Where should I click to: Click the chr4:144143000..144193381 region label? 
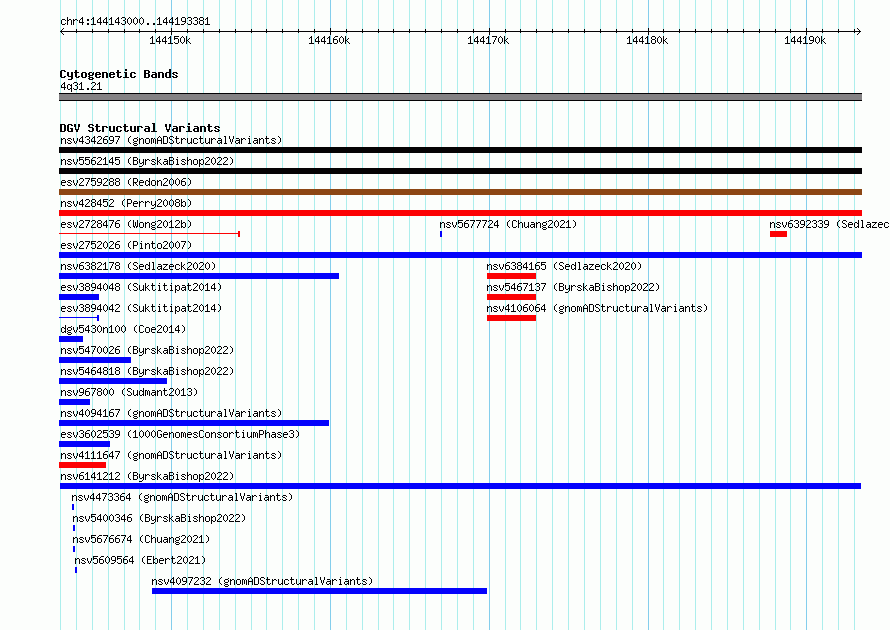[135, 22]
